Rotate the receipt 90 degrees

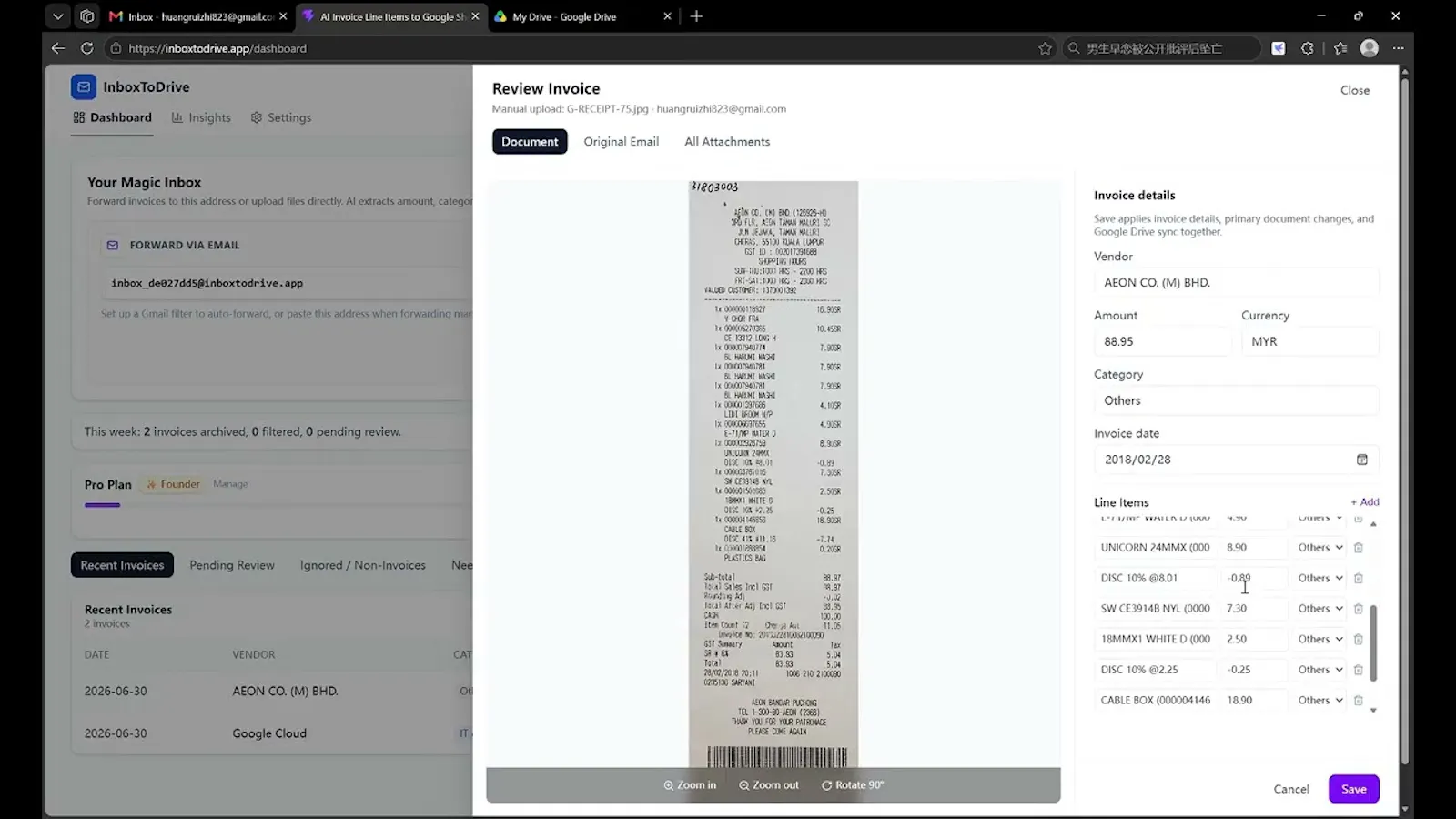point(853,785)
